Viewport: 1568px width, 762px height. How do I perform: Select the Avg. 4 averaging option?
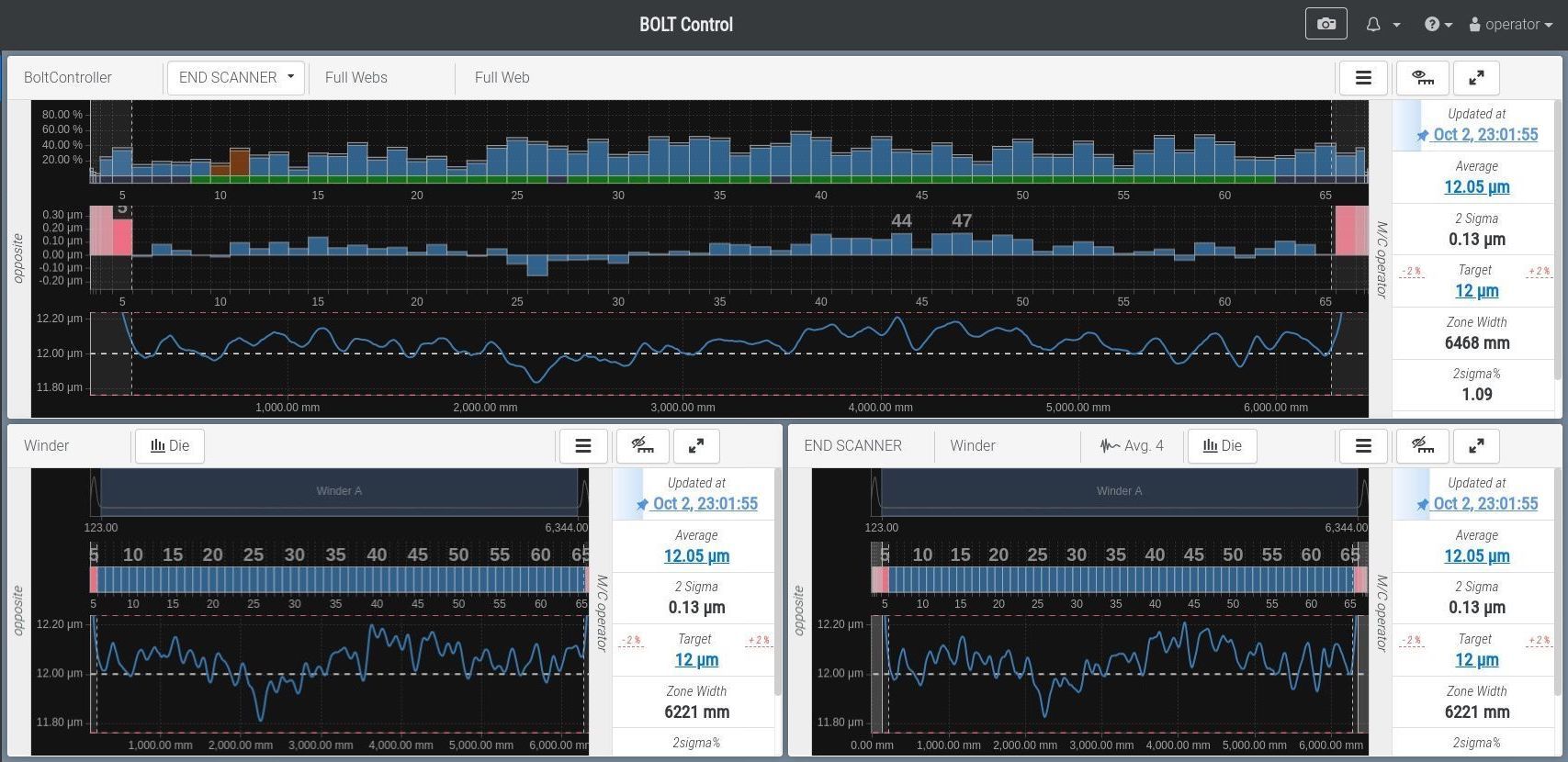[x=1132, y=446]
